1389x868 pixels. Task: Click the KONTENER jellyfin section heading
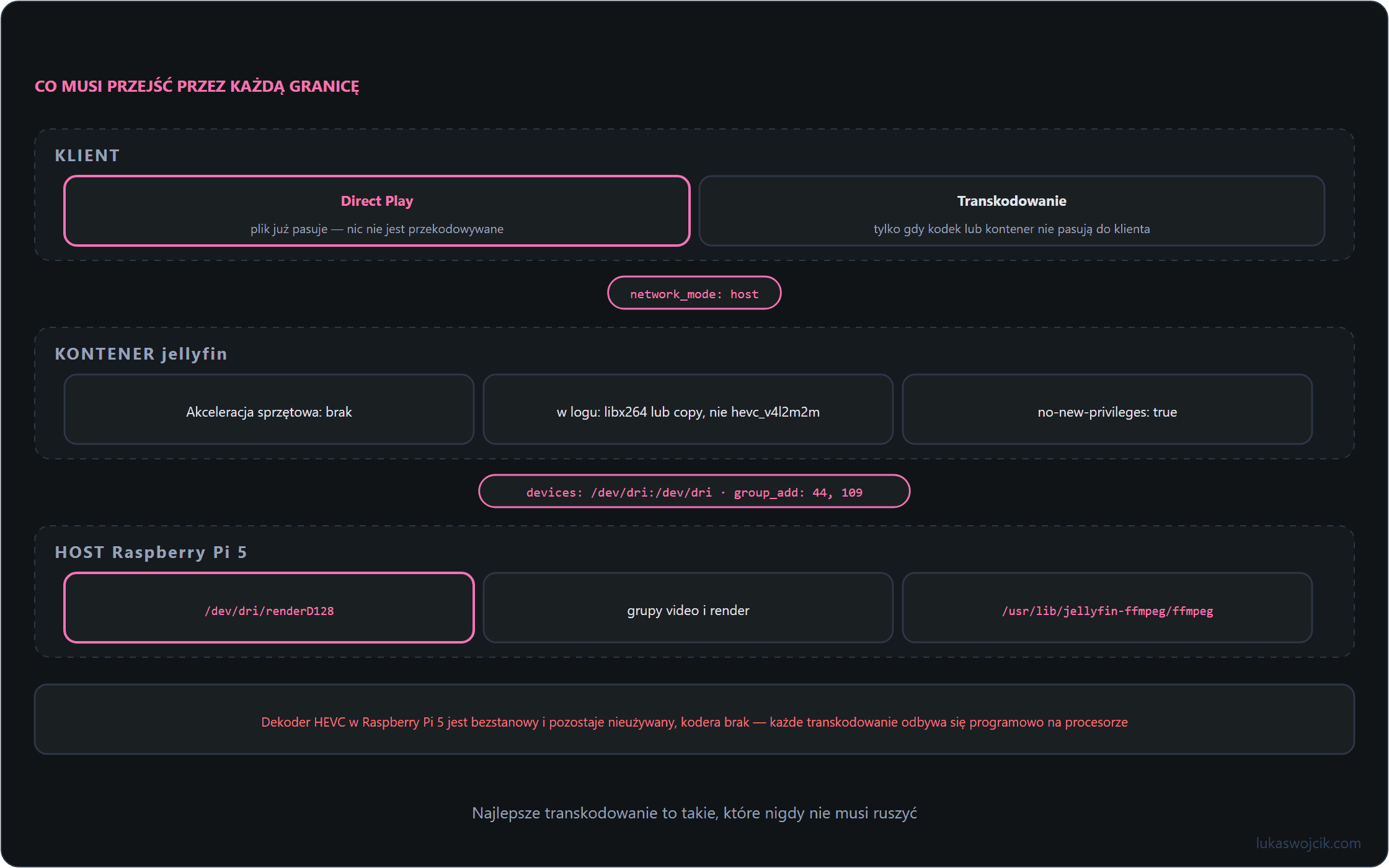(x=141, y=354)
